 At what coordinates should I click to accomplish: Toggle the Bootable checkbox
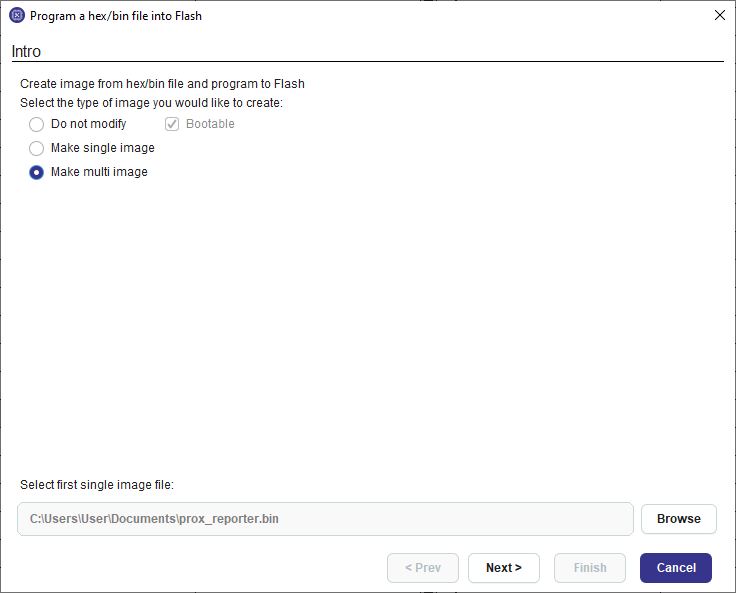(172, 124)
